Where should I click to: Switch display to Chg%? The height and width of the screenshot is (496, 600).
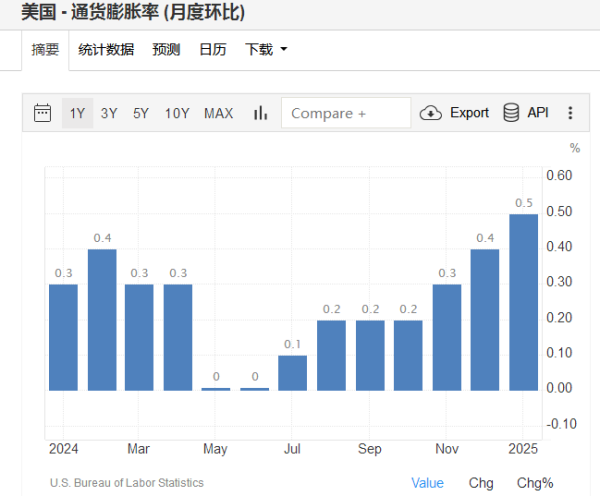click(535, 483)
